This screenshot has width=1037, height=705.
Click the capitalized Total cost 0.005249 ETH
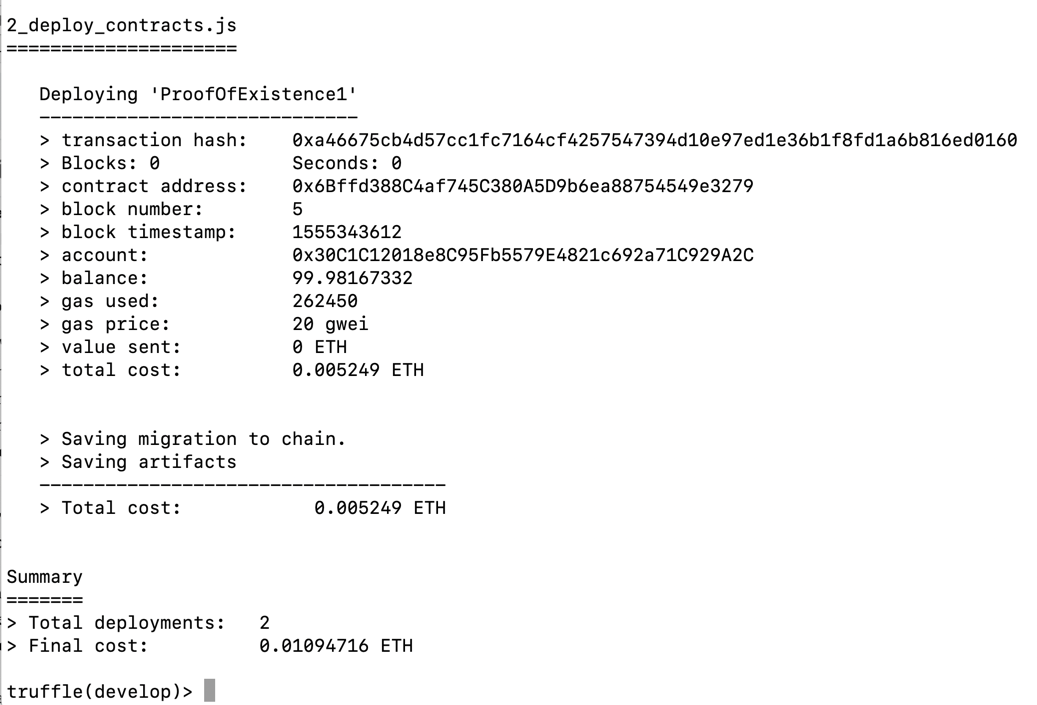[379, 508]
